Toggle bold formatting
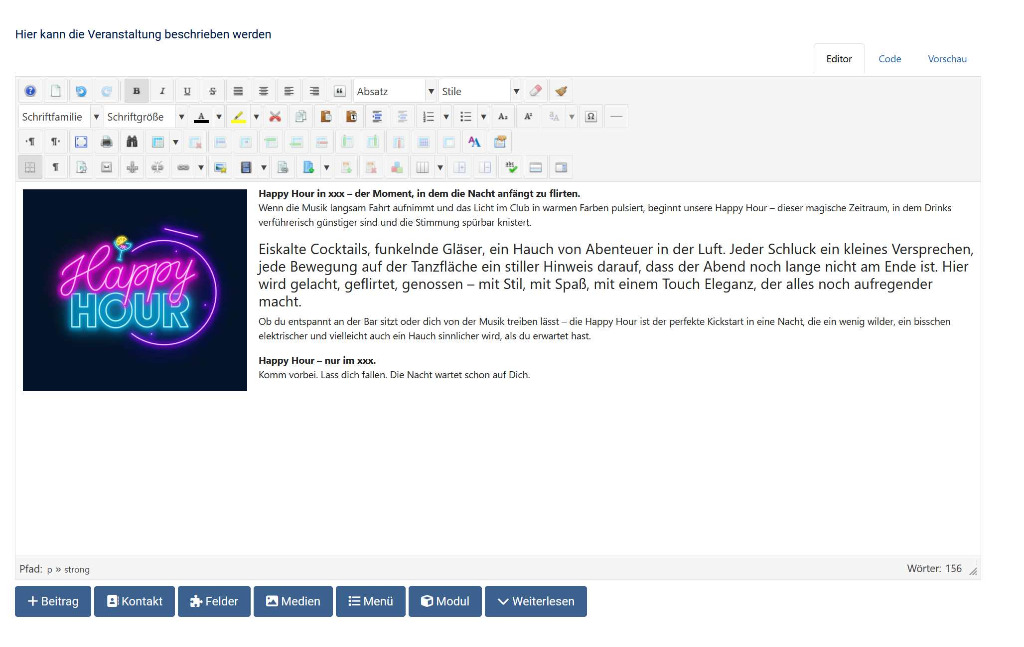This screenshot has height=647, width=1024. [136, 91]
